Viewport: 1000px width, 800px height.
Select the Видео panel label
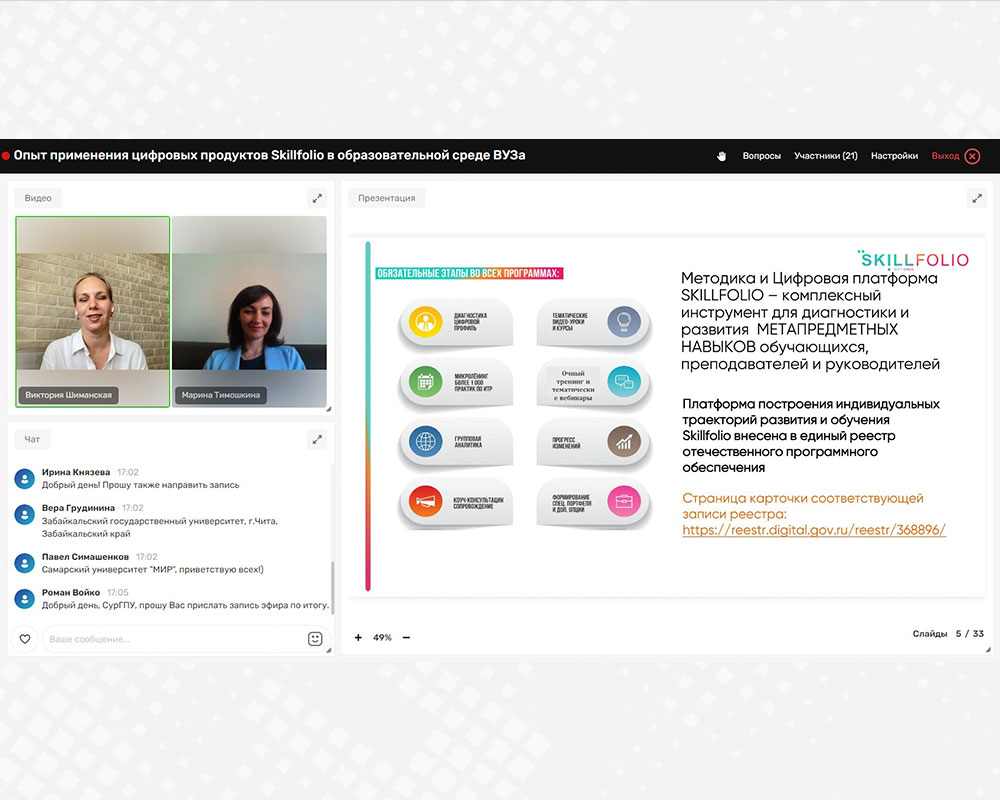[38, 198]
